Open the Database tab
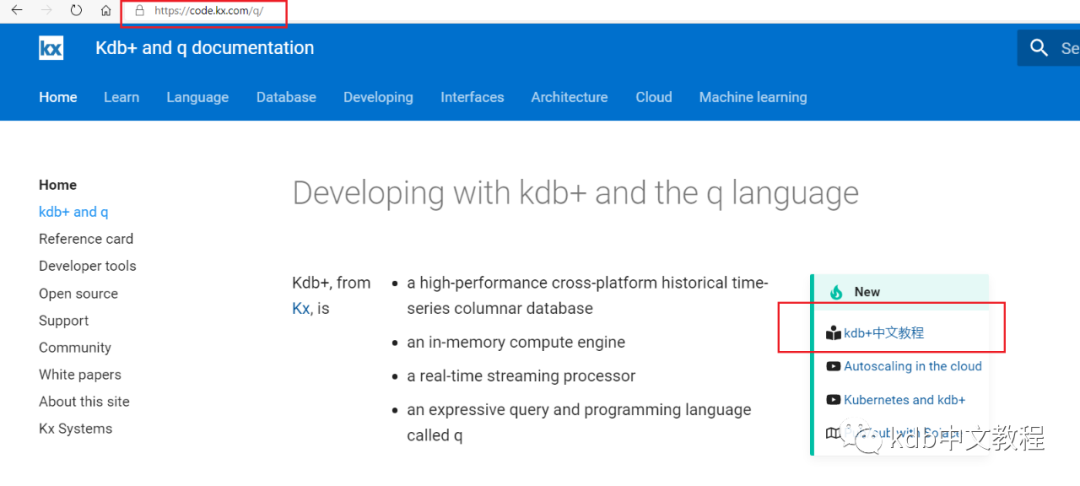 click(286, 97)
